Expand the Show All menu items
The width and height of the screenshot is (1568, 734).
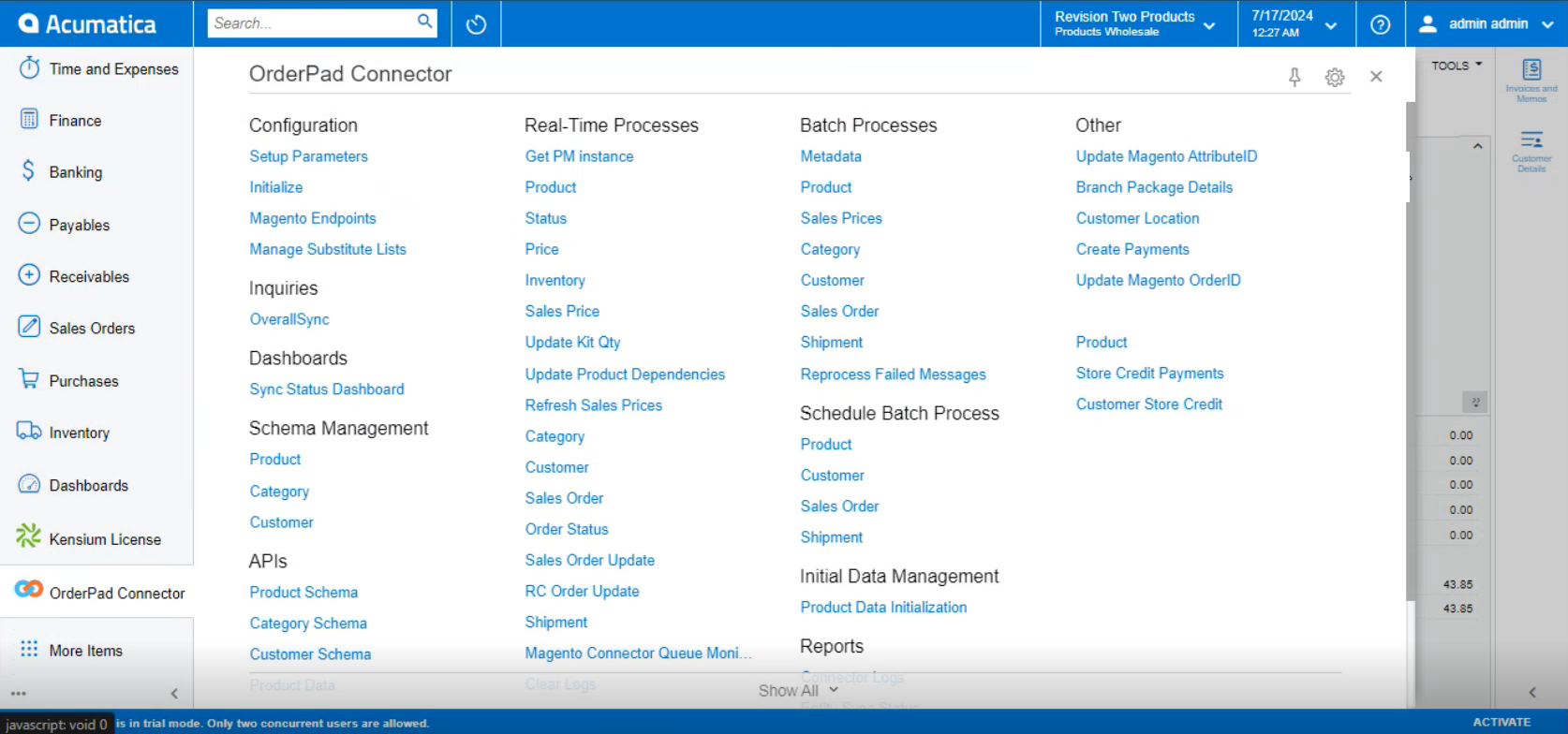coord(797,691)
